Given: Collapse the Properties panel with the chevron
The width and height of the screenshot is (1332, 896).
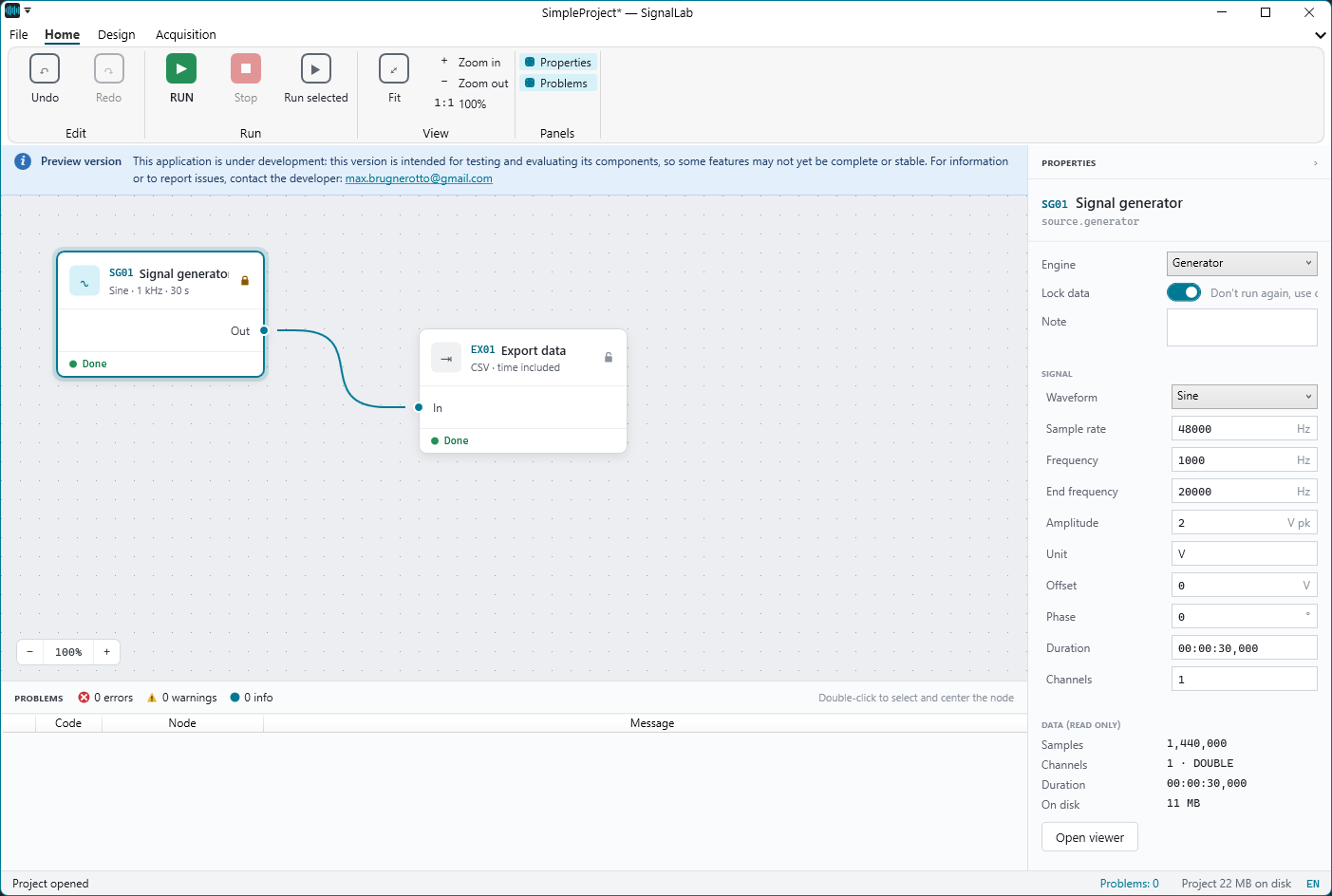Looking at the screenshot, I should click(1315, 163).
